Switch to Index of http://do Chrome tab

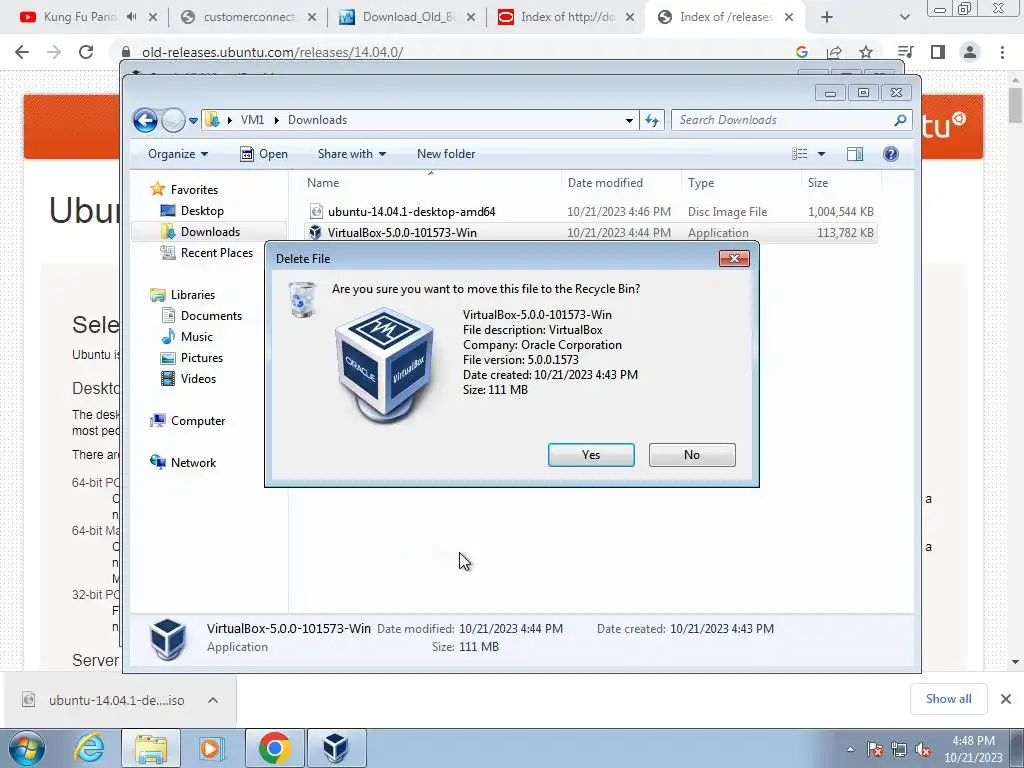(x=567, y=17)
